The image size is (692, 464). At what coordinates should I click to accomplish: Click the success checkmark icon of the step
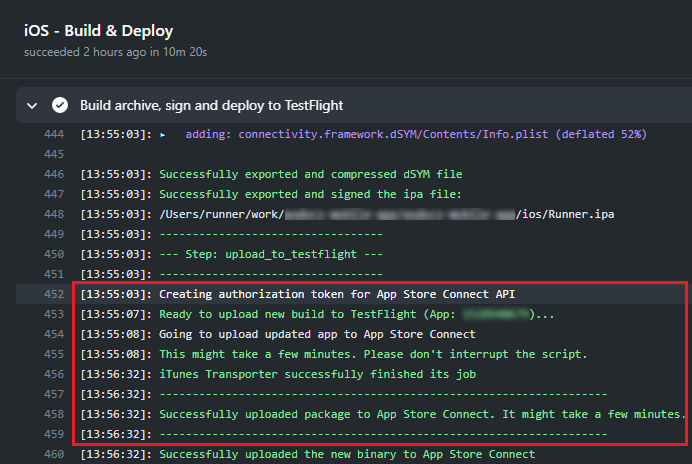60,105
